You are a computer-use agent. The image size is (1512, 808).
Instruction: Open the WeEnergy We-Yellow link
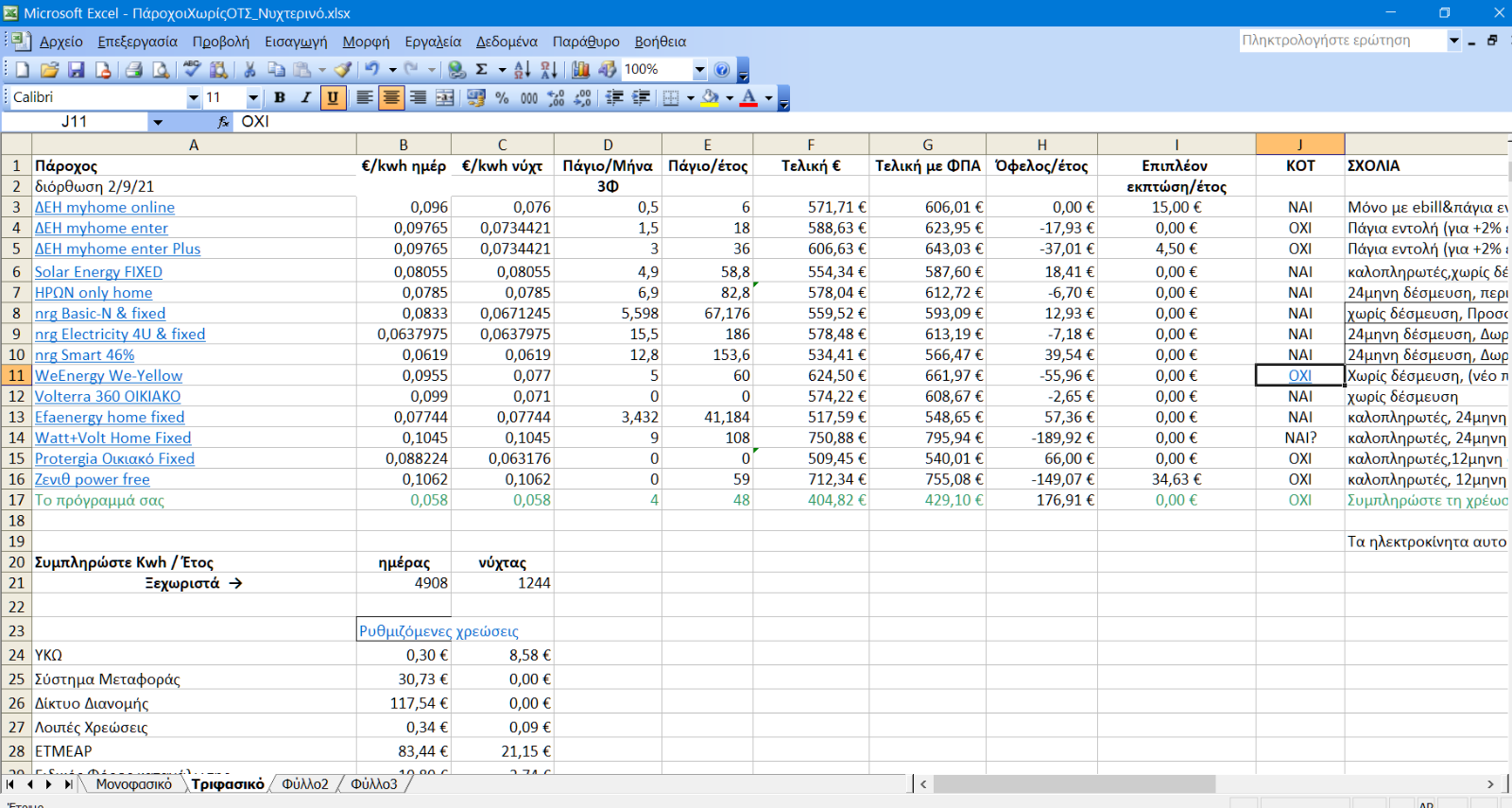pyautogui.click(x=109, y=376)
